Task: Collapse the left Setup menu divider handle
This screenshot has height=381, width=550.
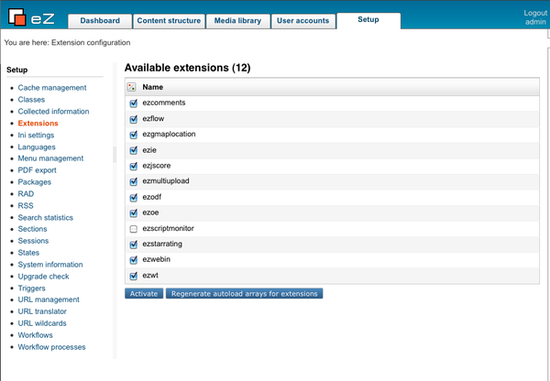Action: (114, 155)
